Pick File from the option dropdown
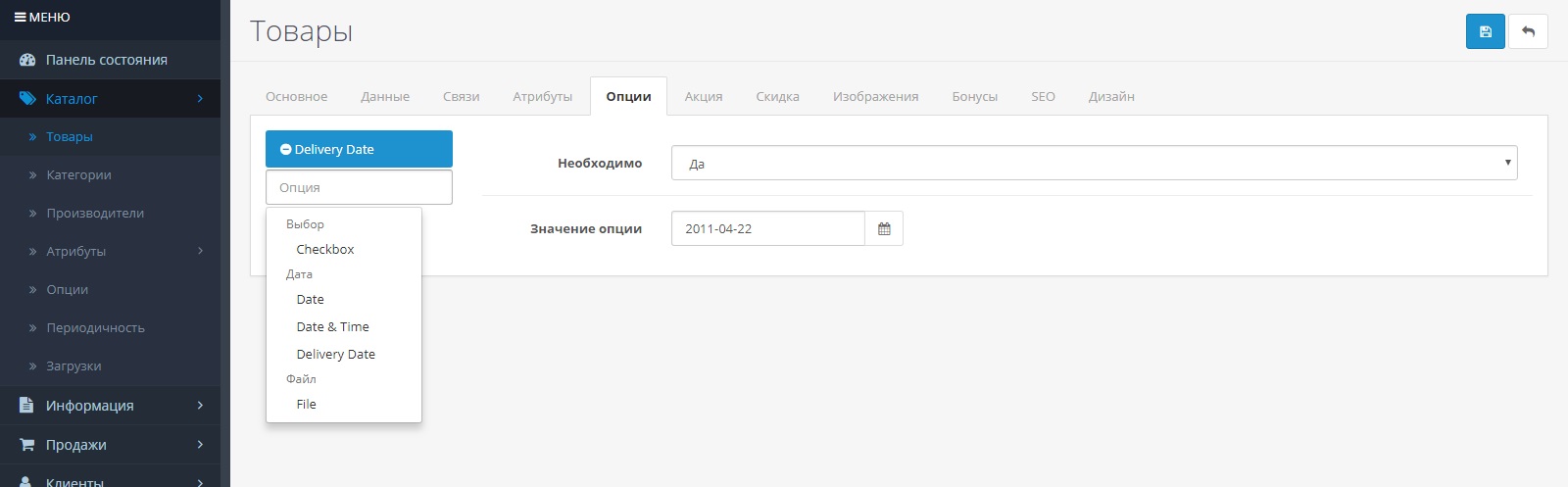This screenshot has width=1568, height=487. [306, 405]
